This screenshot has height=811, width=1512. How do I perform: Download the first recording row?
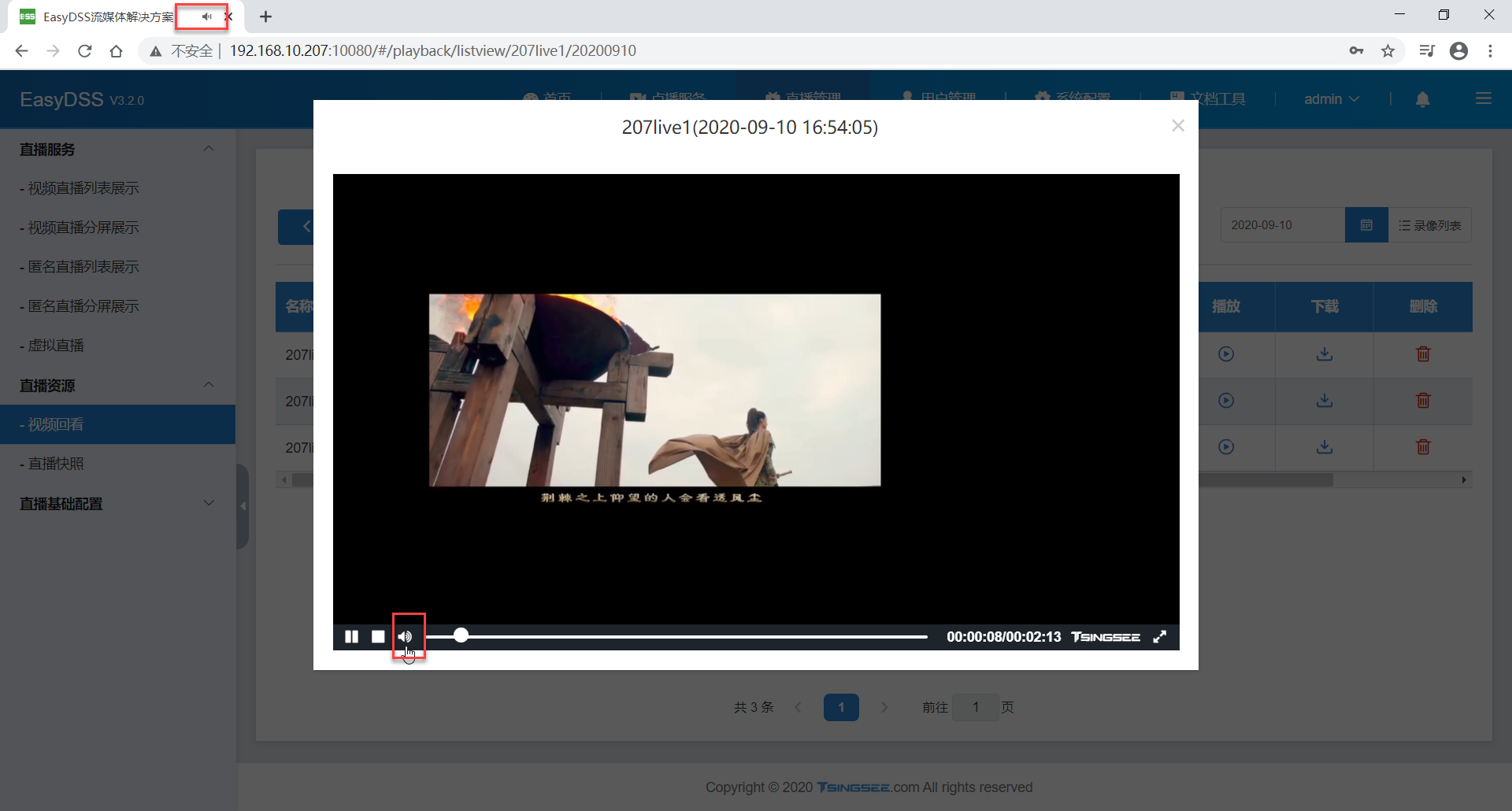(1325, 354)
